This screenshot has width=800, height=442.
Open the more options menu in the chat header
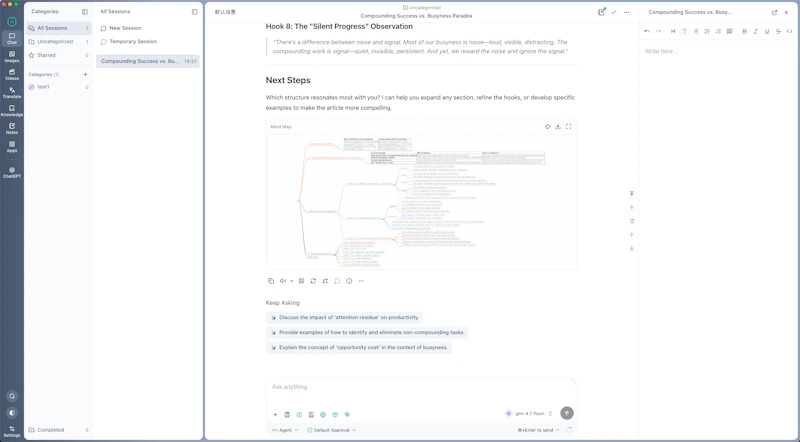point(627,12)
